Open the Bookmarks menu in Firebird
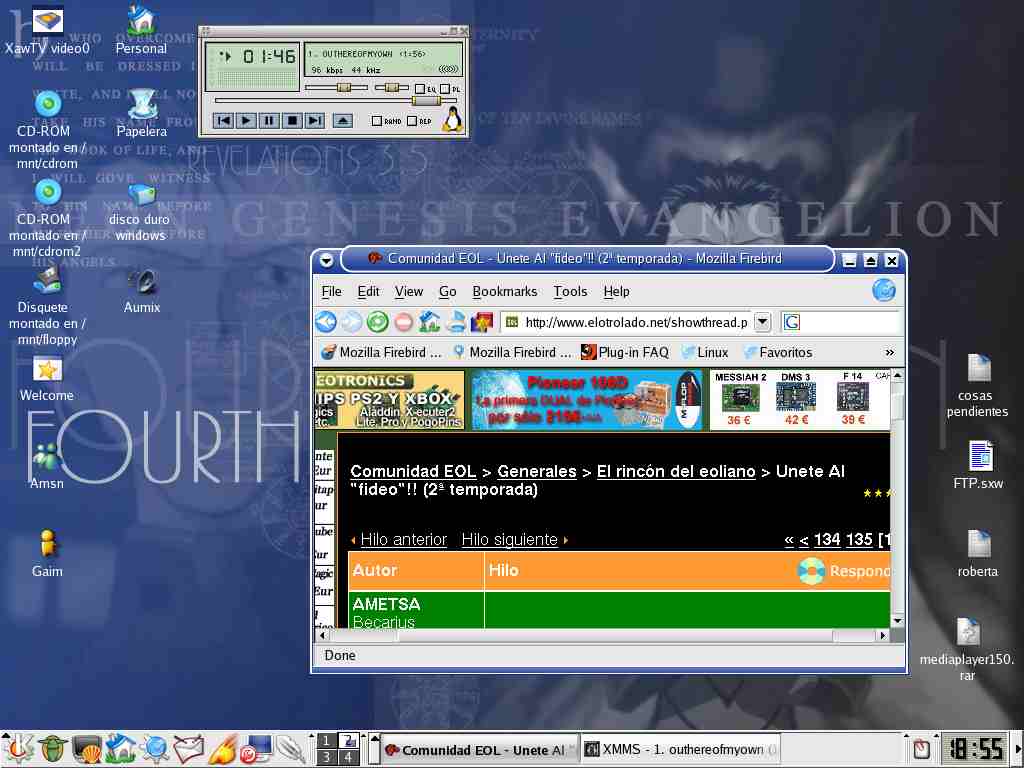The image size is (1024, 768). click(x=505, y=291)
